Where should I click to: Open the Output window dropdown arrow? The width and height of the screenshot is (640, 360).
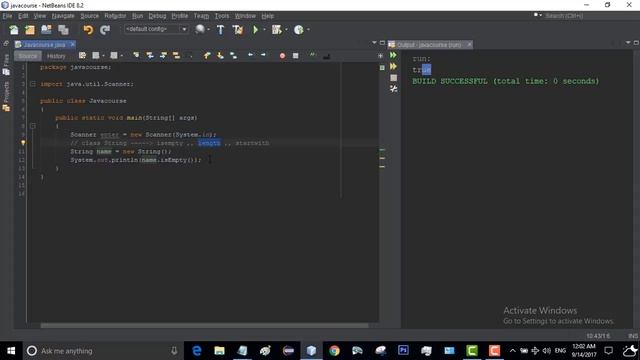[628, 43]
